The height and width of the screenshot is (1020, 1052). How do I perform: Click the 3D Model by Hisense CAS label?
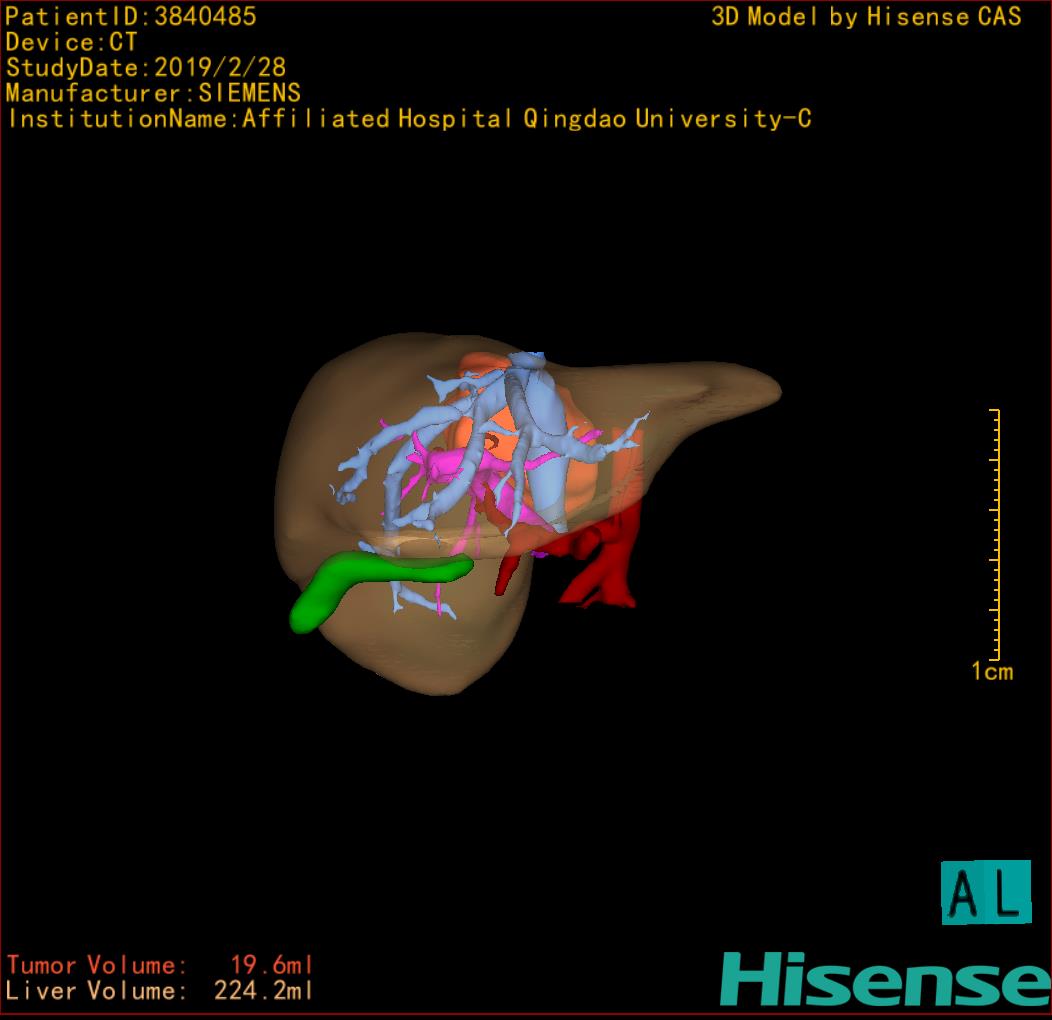(866, 16)
